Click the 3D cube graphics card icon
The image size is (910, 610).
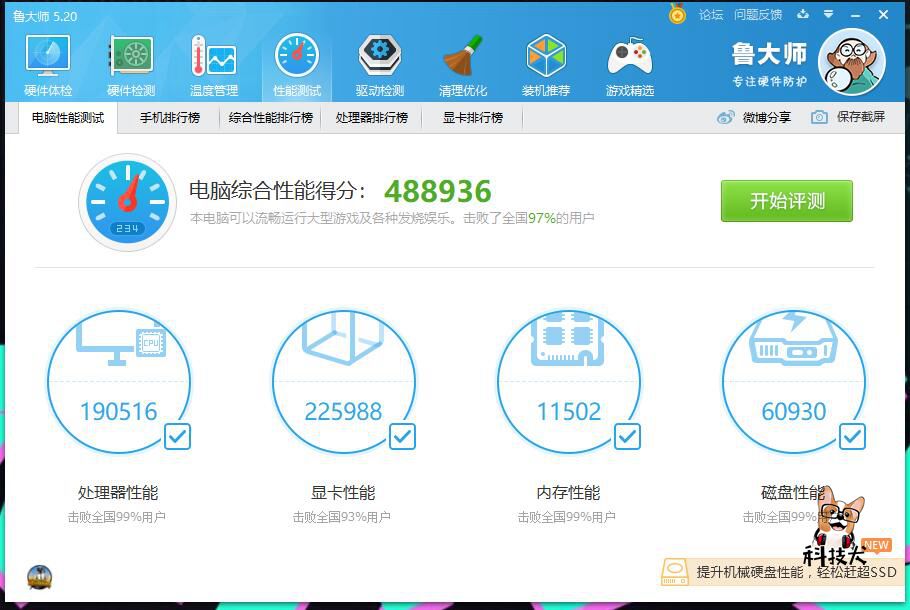(342, 338)
